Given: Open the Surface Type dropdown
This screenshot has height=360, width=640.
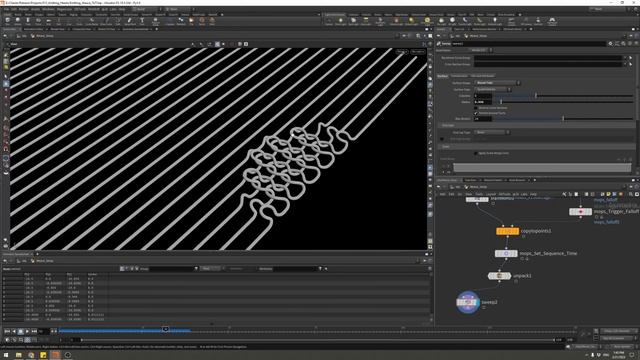Looking at the screenshot, I should point(492,89).
